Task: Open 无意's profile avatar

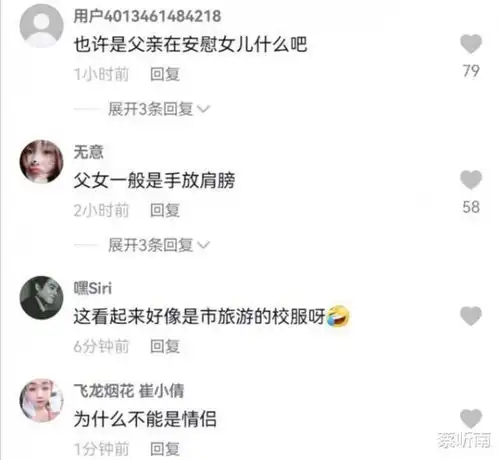Action: coord(41,162)
